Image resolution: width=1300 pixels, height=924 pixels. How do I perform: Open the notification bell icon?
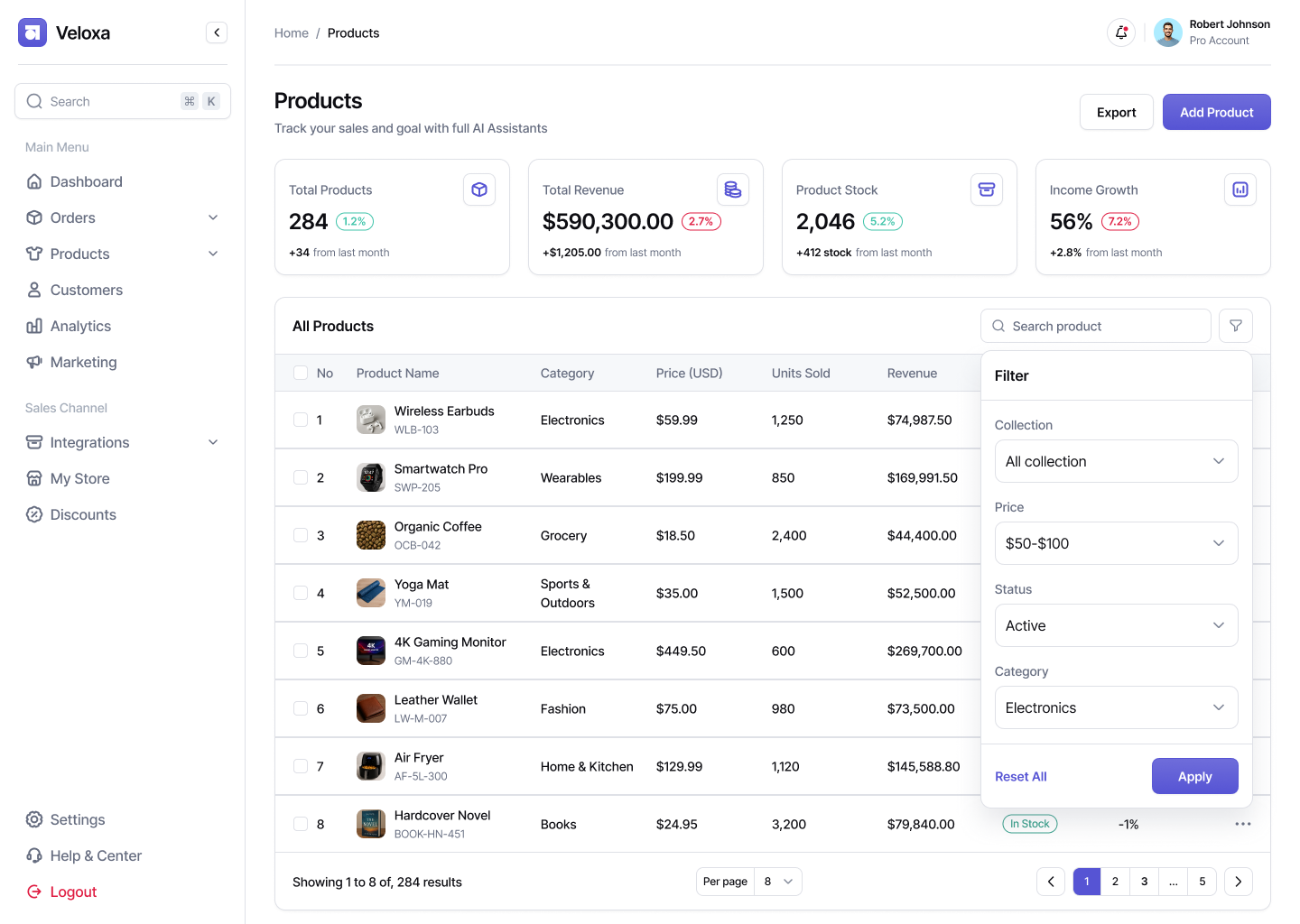click(1120, 32)
